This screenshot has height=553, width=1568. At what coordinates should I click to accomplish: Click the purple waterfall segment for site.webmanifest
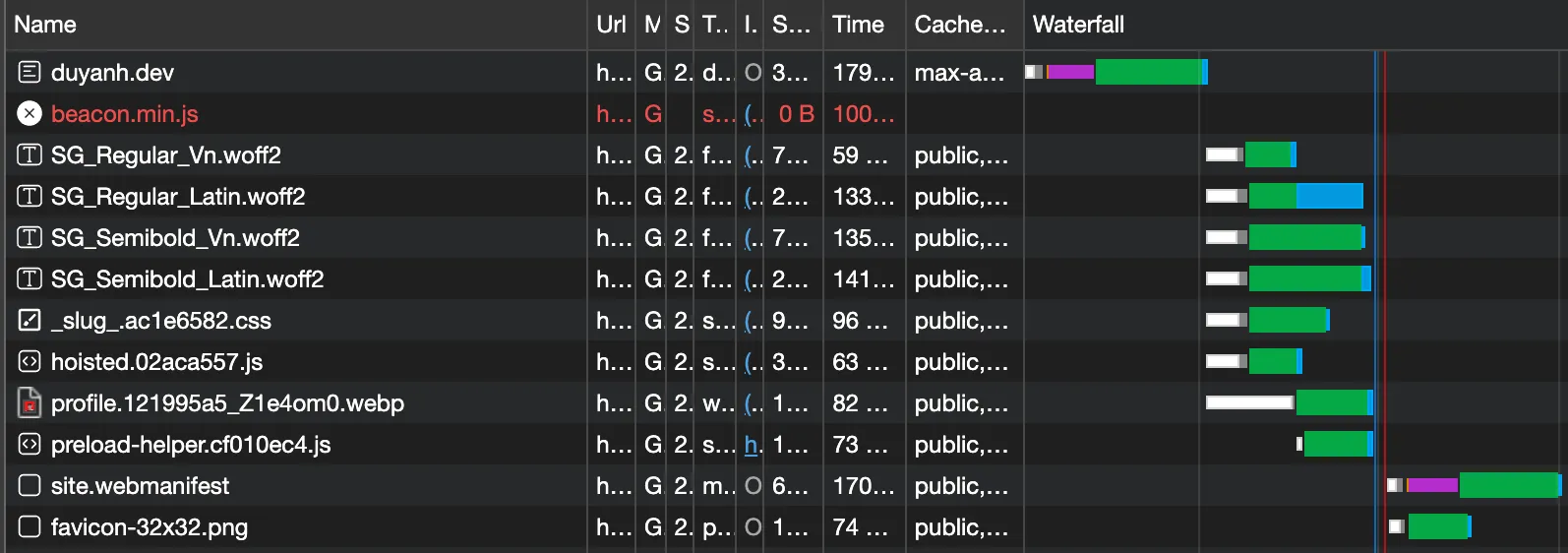pyautogui.click(x=1433, y=485)
